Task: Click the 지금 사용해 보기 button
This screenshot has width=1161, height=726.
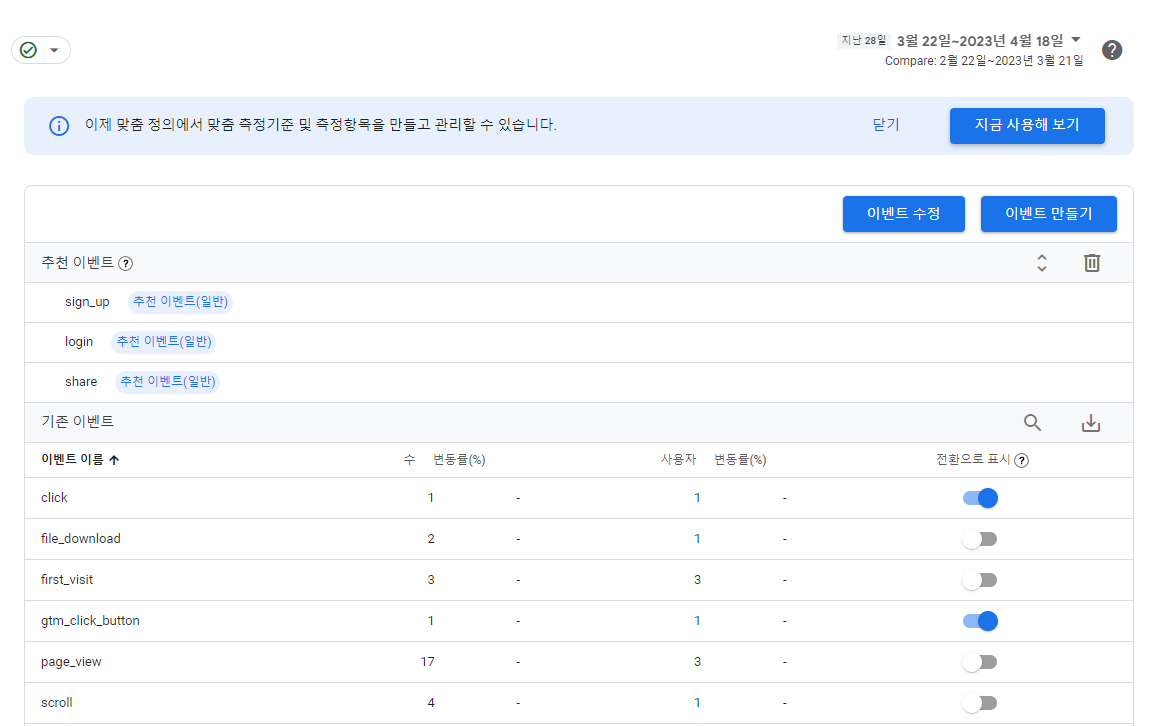Action: 1027,126
